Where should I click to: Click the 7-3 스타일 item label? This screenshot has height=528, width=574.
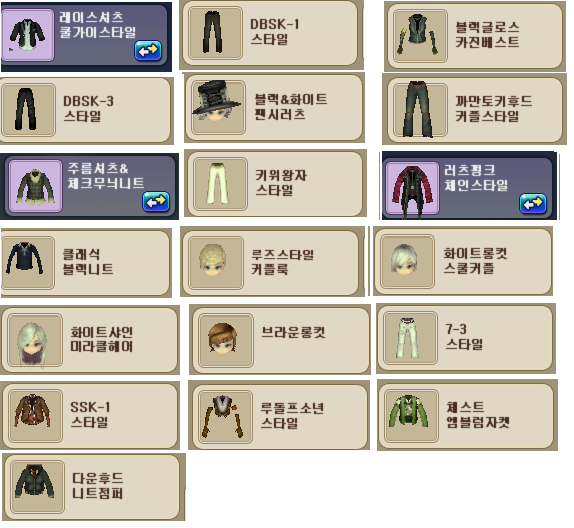point(464,336)
